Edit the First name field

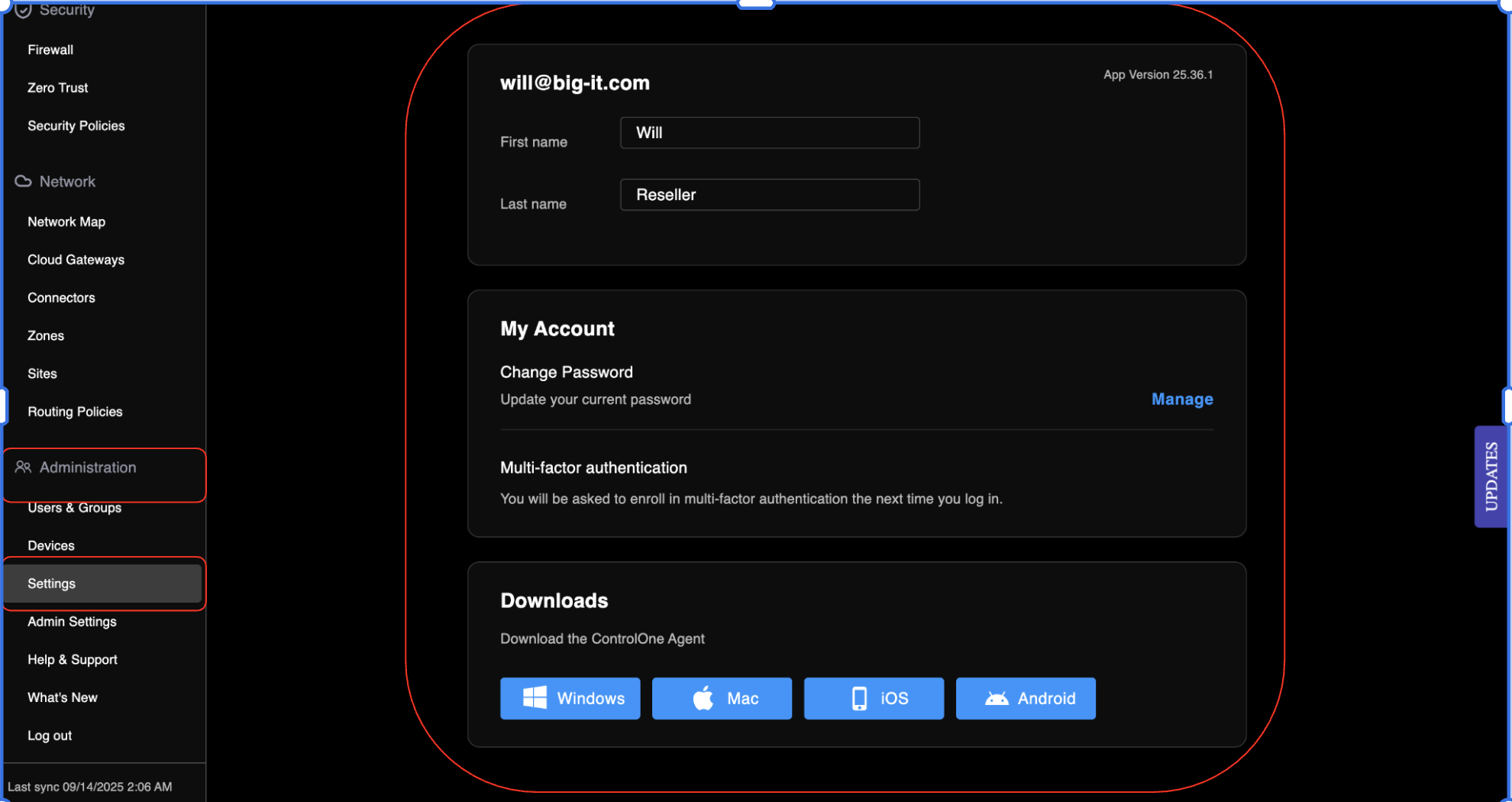tap(769, 133)
